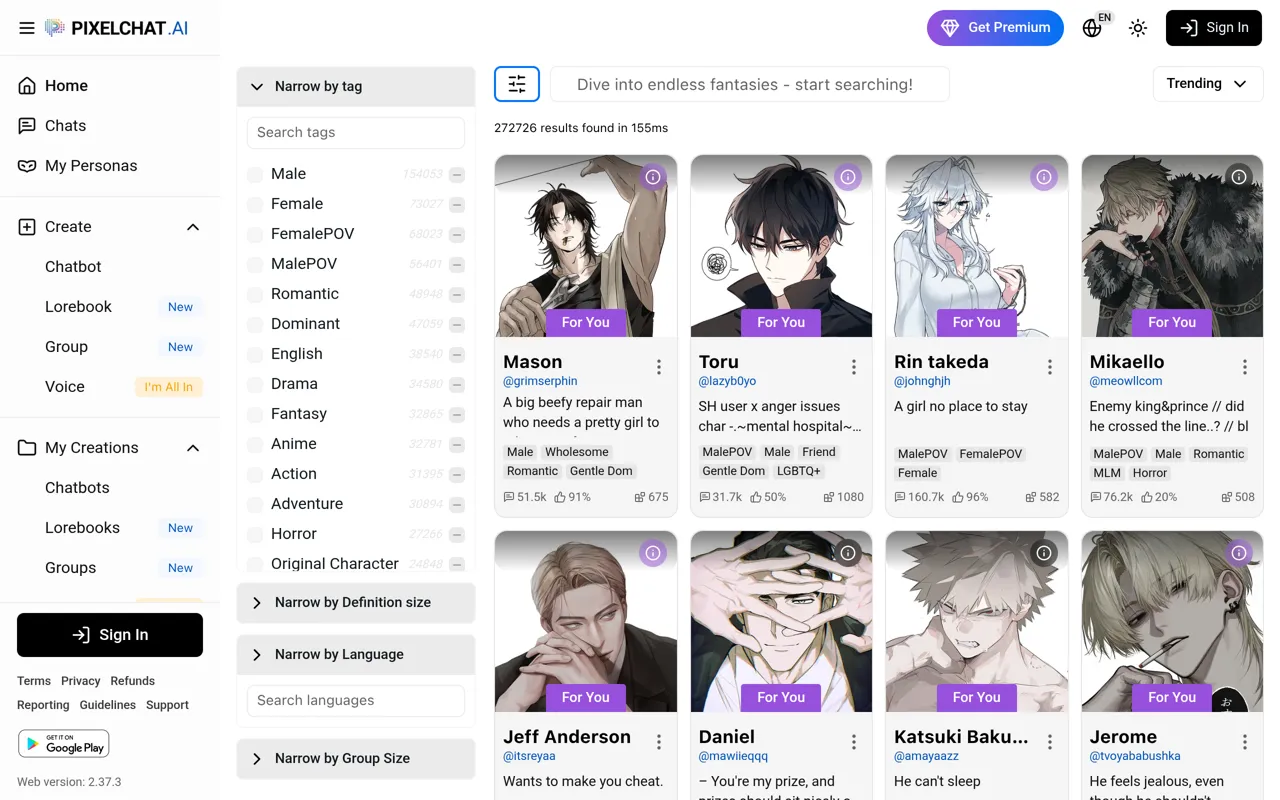The height and width of the screenshot is (800, 1280).
Task: Open the language globe icon
Action: [1092, 28]
